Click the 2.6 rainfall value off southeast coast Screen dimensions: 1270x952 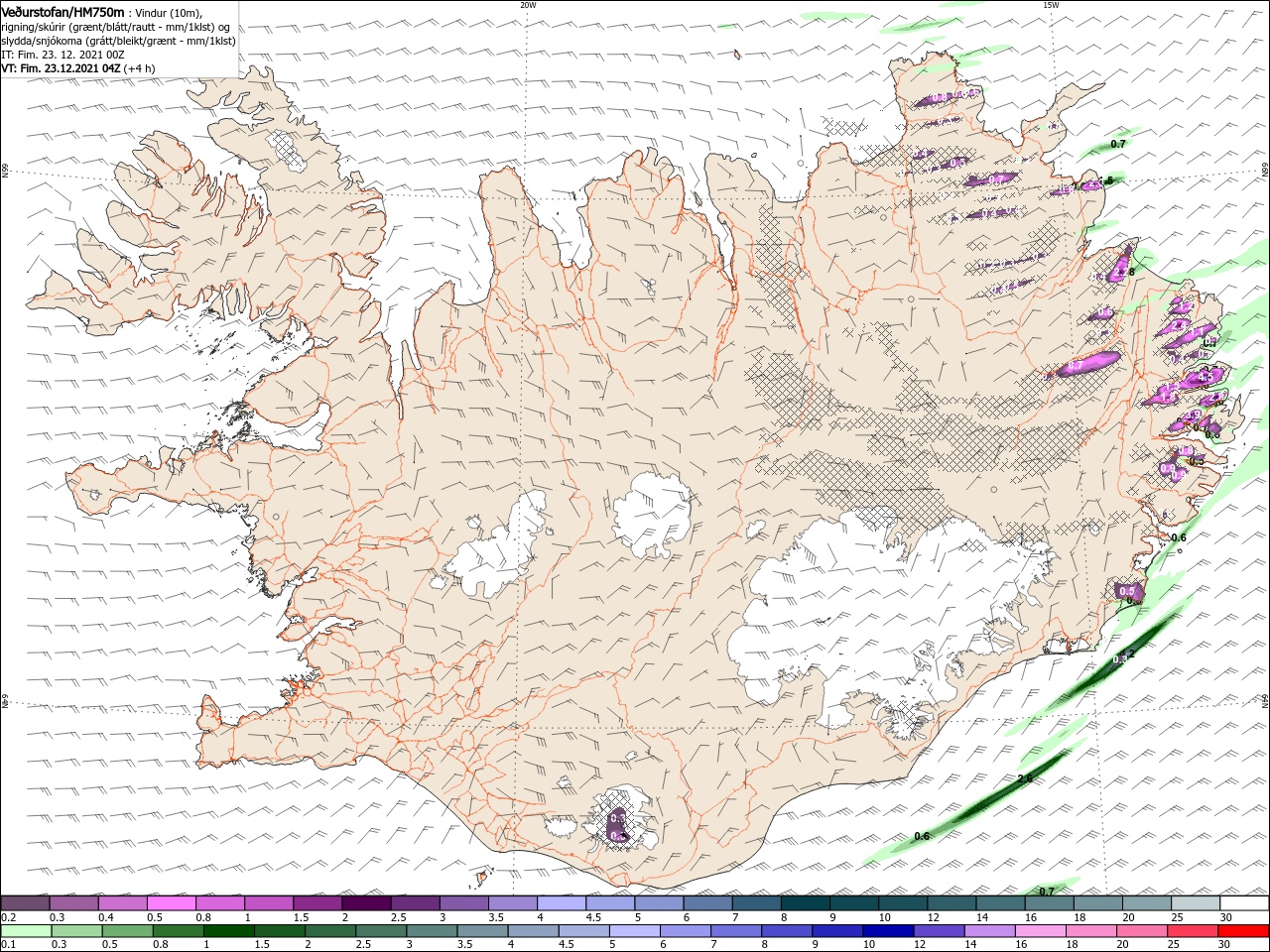click(x=1026, y=778)
